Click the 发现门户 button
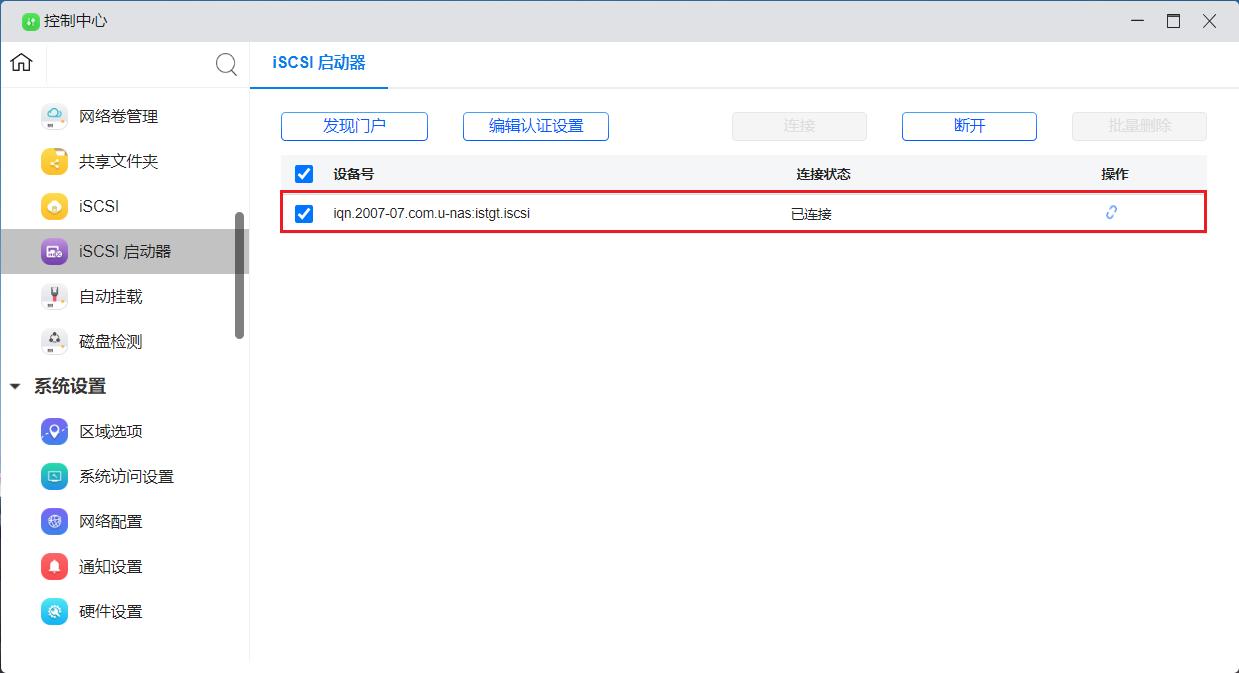 coord(354,126)
